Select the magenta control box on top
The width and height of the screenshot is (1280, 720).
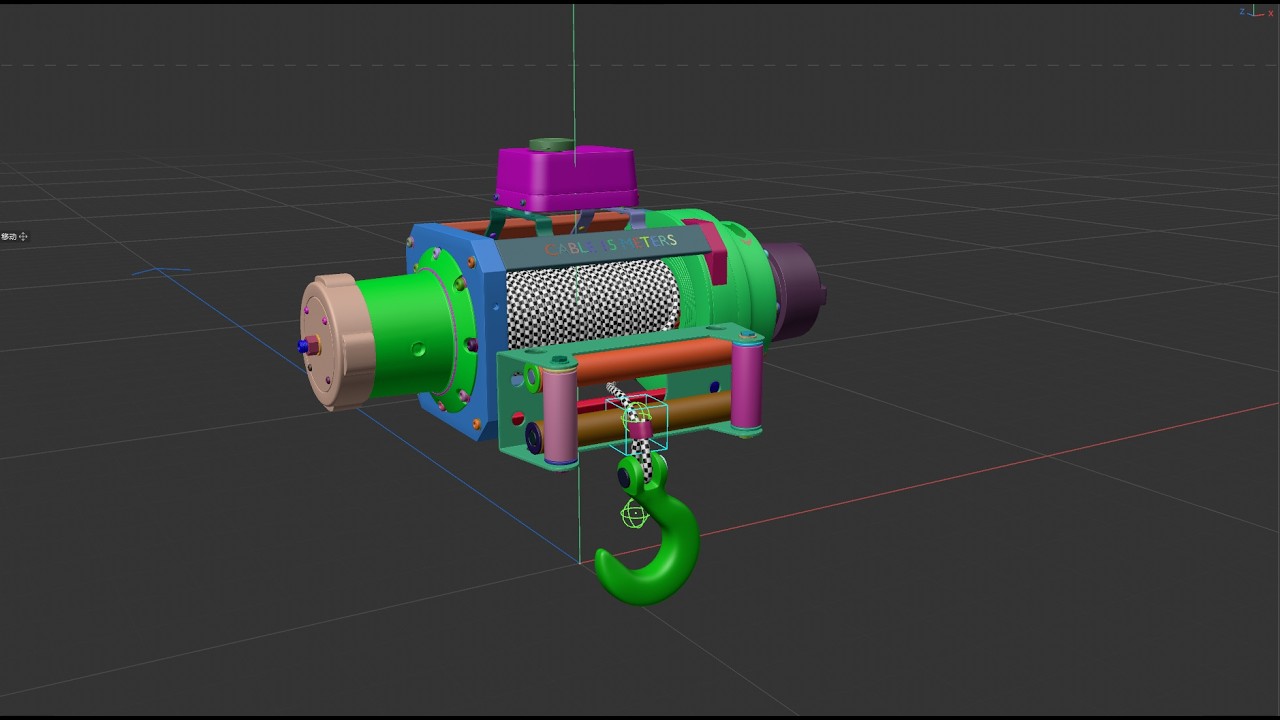[566, 179]
